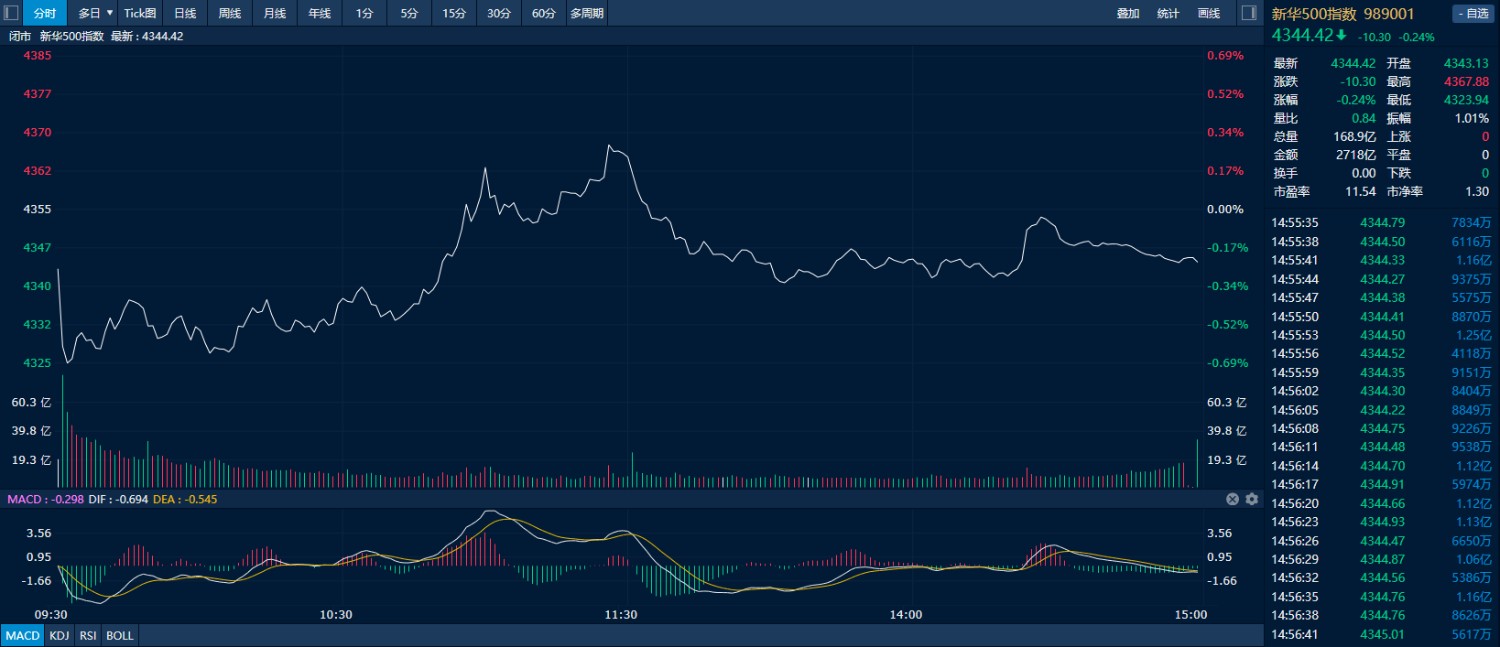This screenshot has width=1500, height=647.
Task: Remove index from 自选 watchlist
Action: pyautogui.click(x=1472, y=13)
